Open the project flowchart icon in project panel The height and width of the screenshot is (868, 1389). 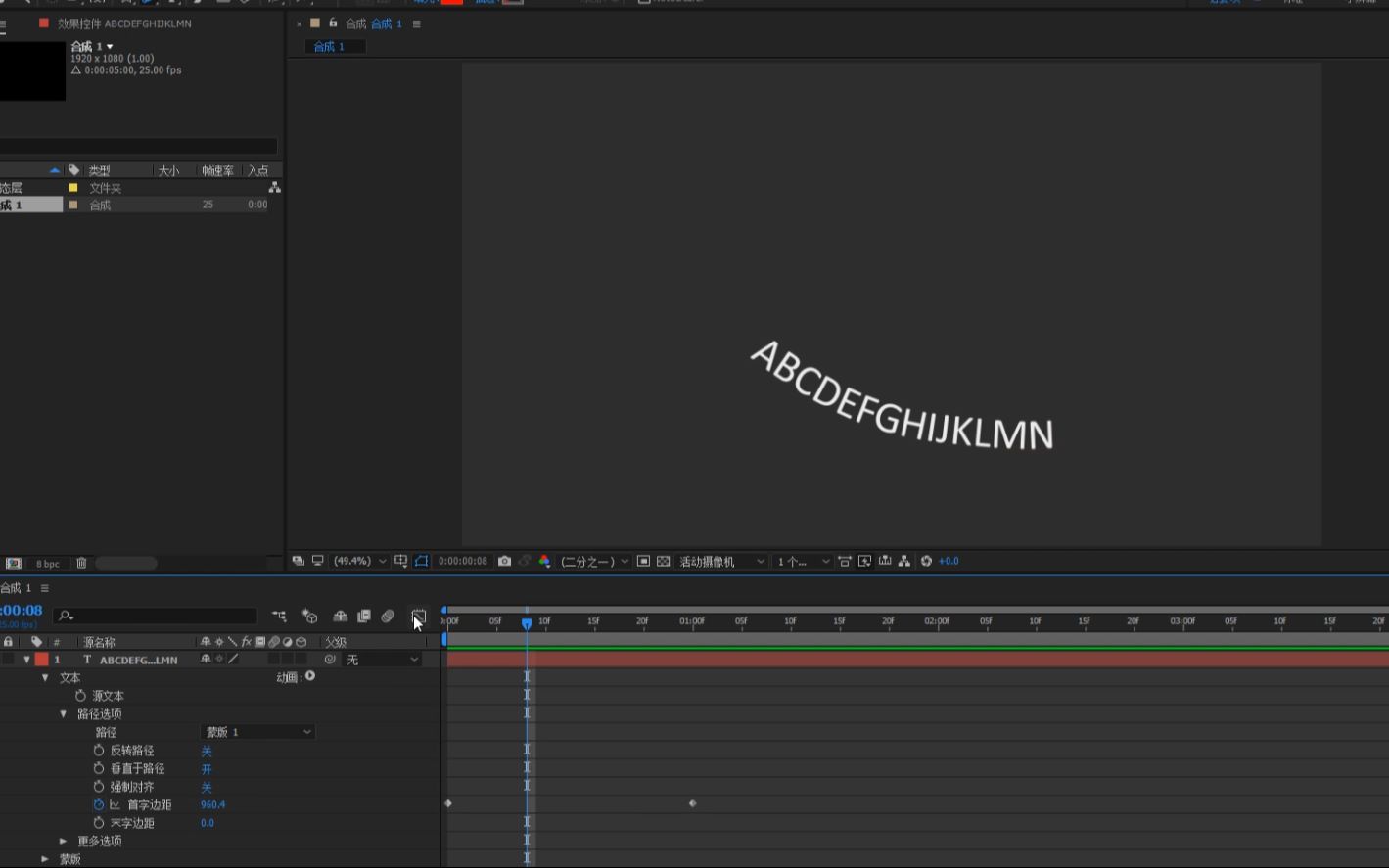pos(275,187)
